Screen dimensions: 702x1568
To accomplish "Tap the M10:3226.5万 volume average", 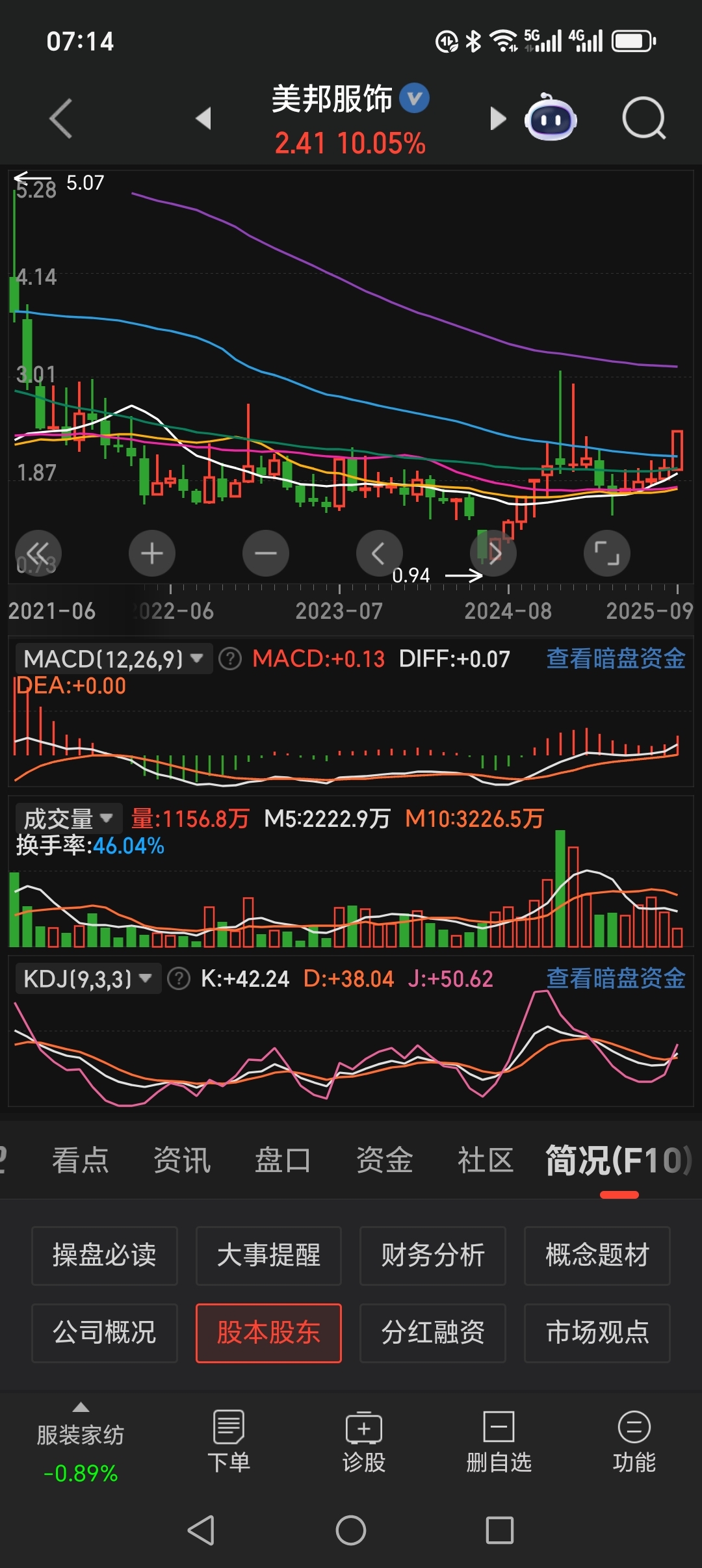I will pos(474,819).
